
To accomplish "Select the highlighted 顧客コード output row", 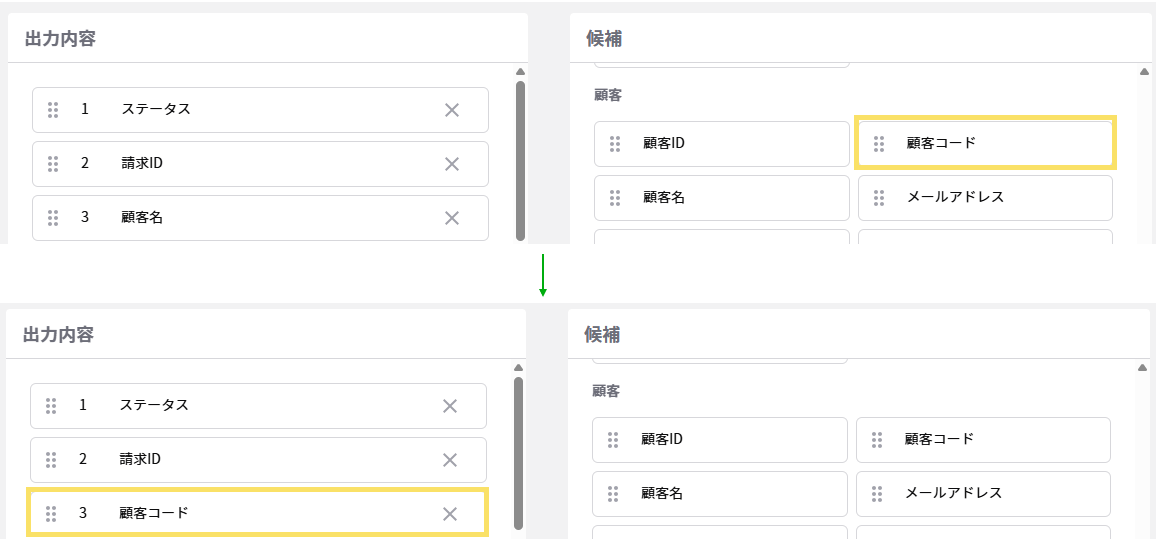I will pyautogui.click(x=257, y=514).
